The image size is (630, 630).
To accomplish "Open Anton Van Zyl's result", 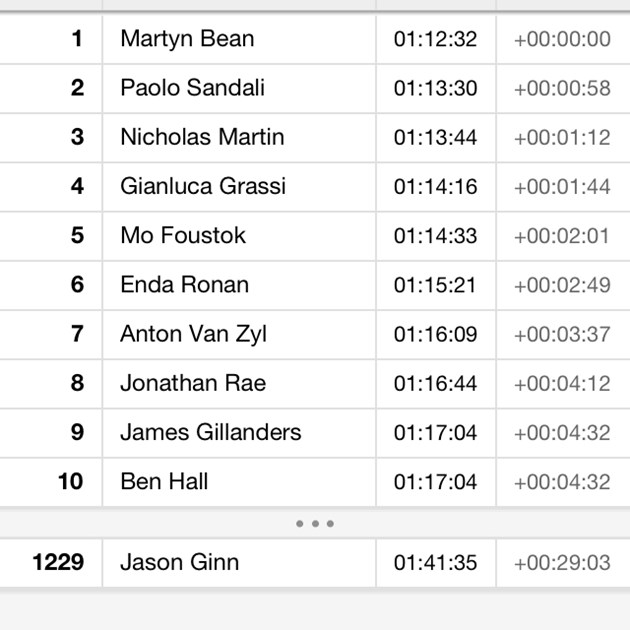I will tap(193, 333).
